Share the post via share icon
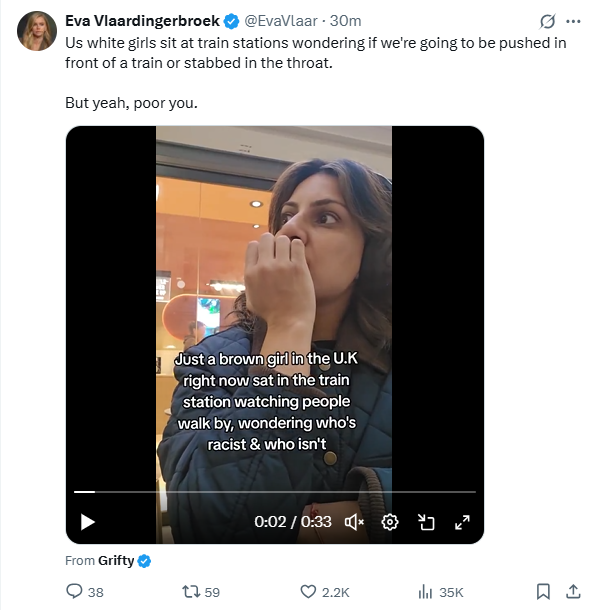 (x=573, y=591)
